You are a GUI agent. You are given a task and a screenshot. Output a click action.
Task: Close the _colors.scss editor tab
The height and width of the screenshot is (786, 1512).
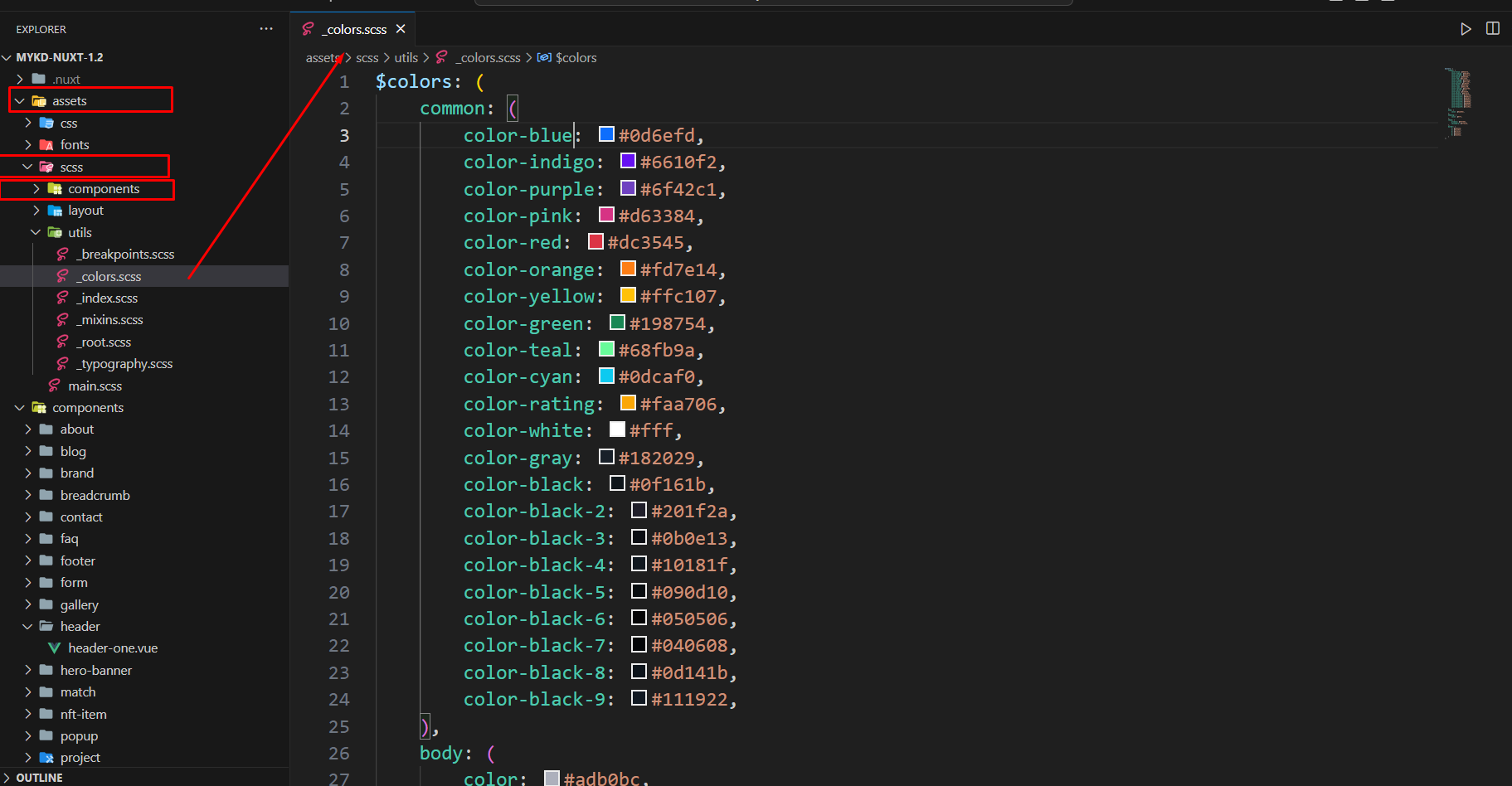(x=401, y=29)
